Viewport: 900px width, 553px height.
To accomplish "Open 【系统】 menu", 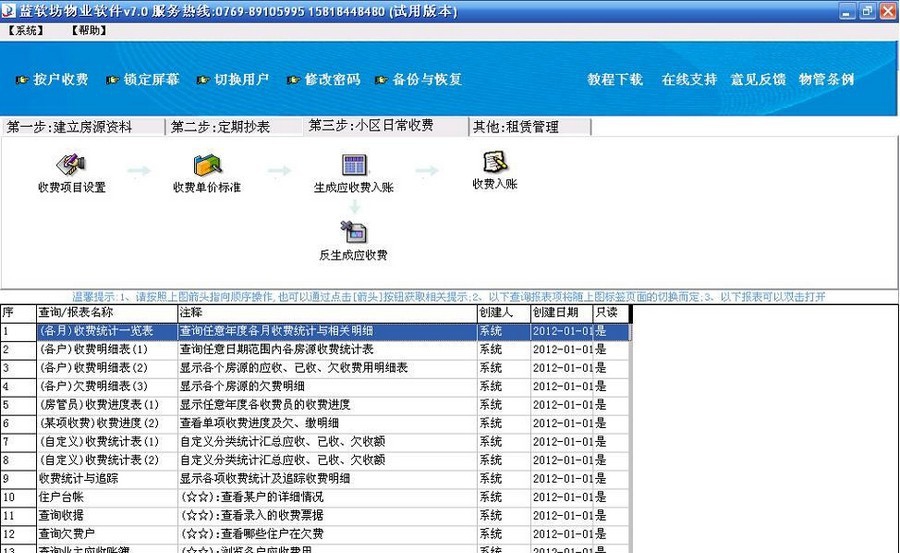I will pos(25,30).
